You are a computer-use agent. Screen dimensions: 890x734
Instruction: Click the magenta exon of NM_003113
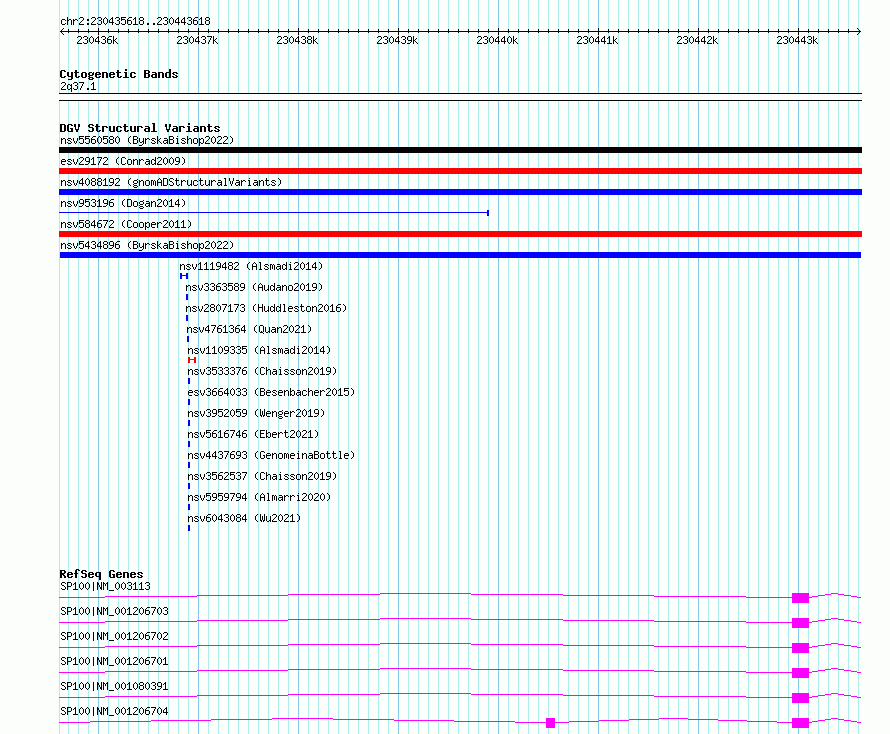800,598
